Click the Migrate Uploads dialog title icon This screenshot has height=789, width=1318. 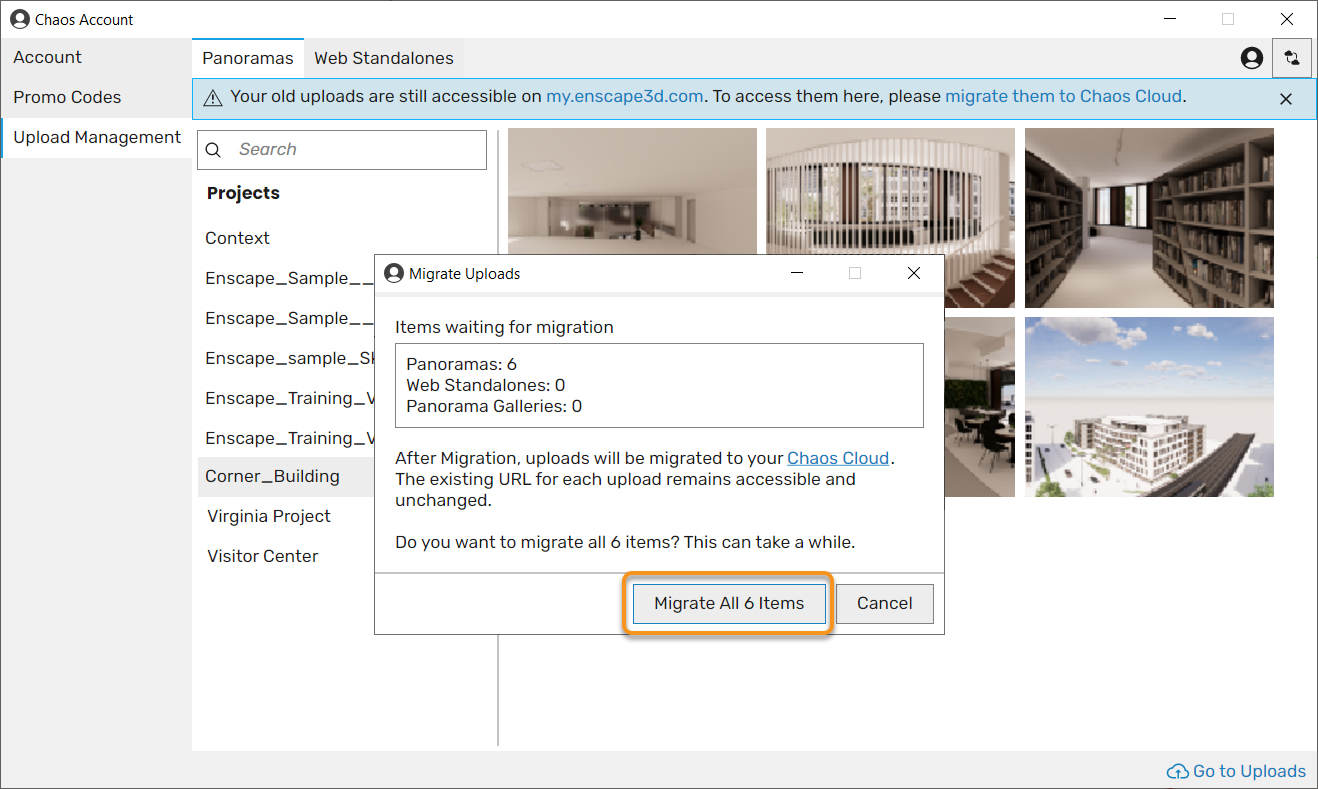(x=394, y=273)
